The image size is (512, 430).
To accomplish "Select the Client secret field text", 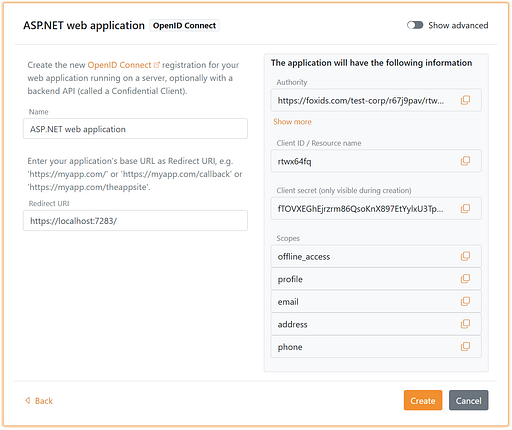I will (x=360, y=209).
